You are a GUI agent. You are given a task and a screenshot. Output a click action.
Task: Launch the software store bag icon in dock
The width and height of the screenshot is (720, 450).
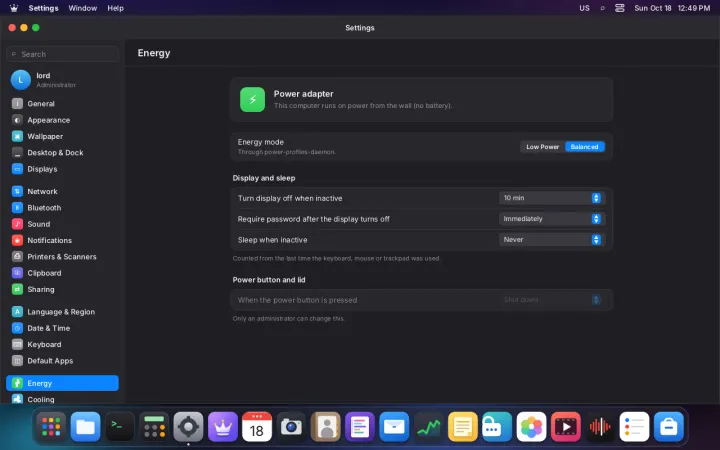point(669,427)
